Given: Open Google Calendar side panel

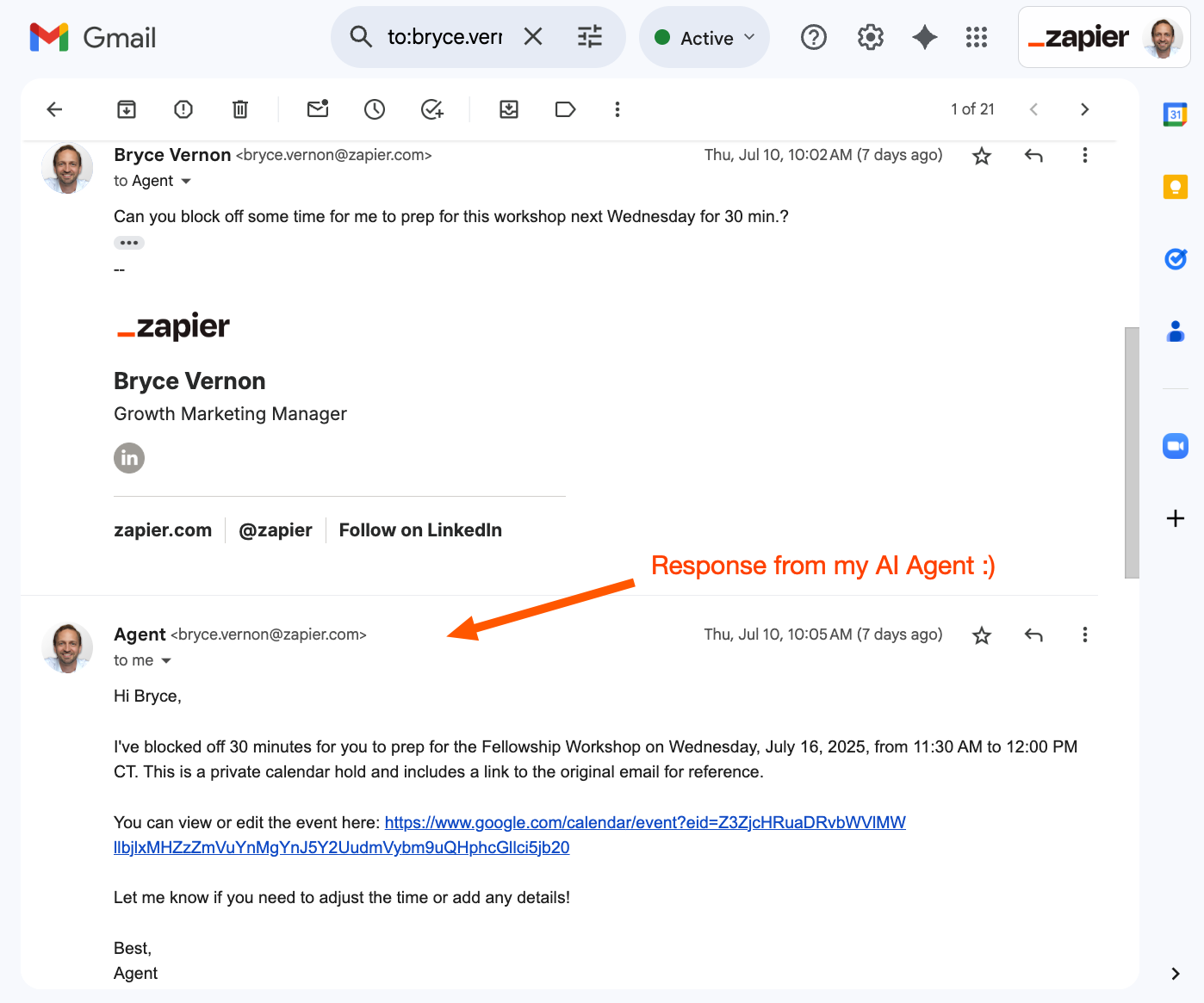Looking at the screenshot, I should click(x=1176, y=115).
